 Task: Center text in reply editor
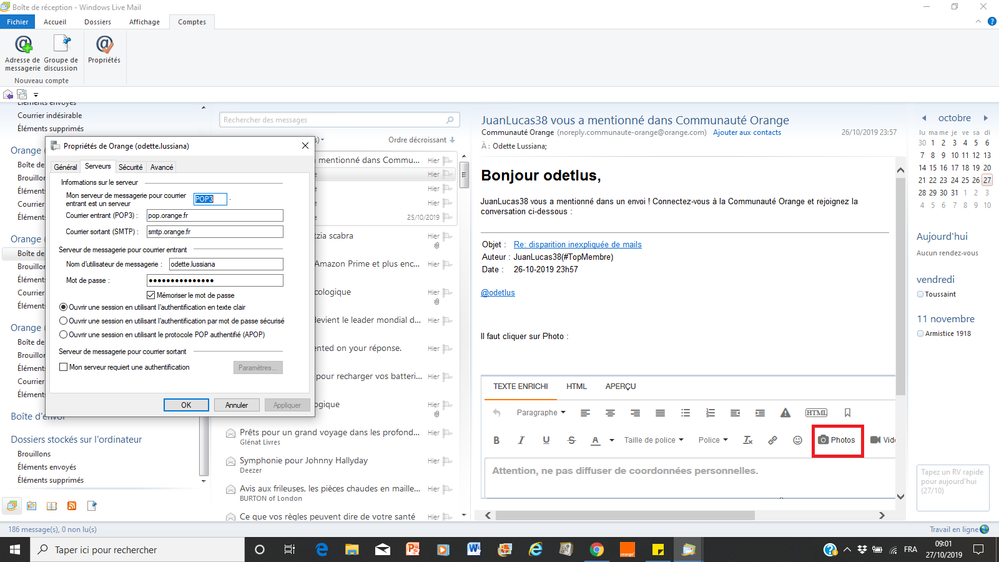[610, 413]
